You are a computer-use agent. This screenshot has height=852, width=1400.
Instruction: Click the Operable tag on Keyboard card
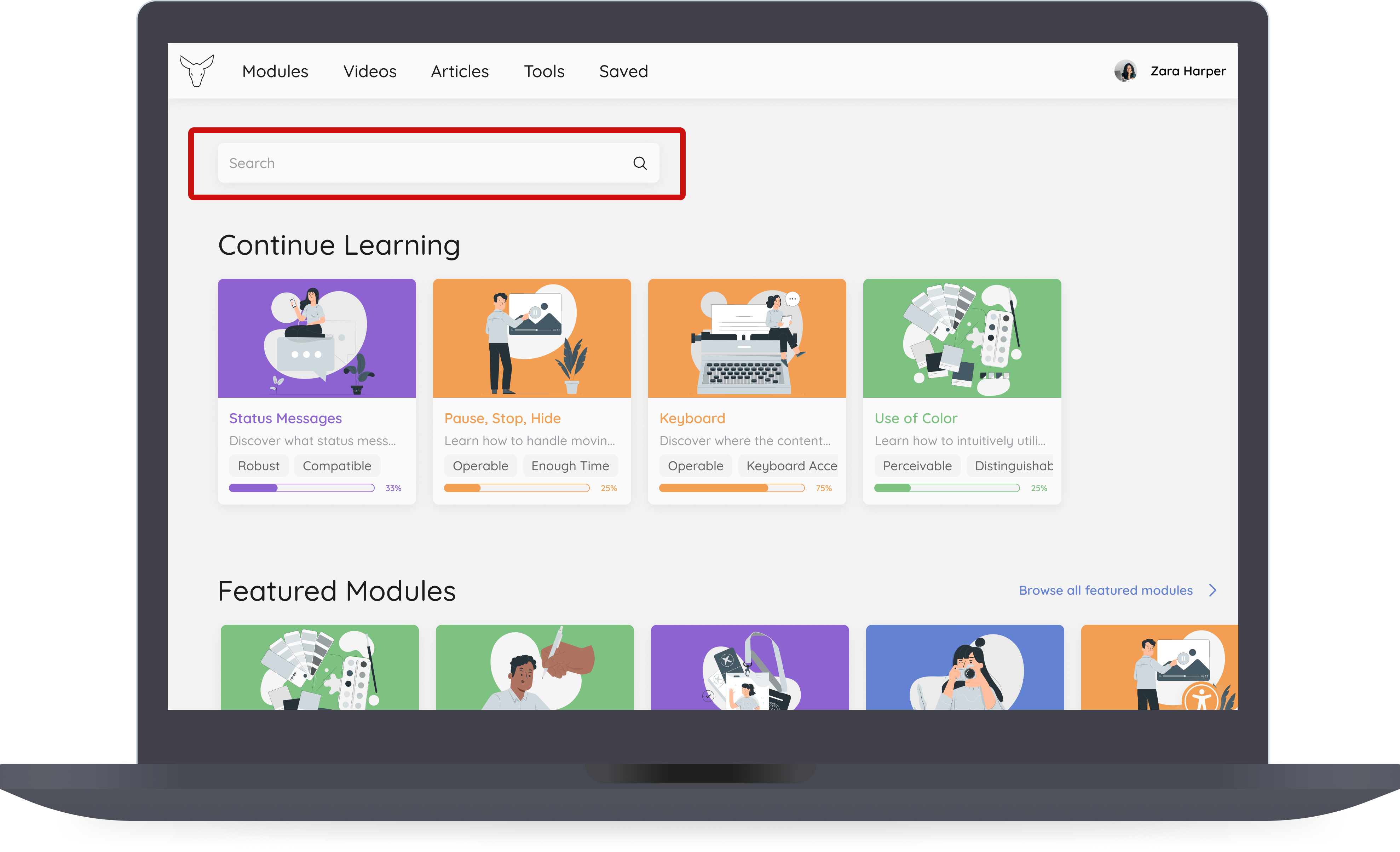click(x=696, y=466)
